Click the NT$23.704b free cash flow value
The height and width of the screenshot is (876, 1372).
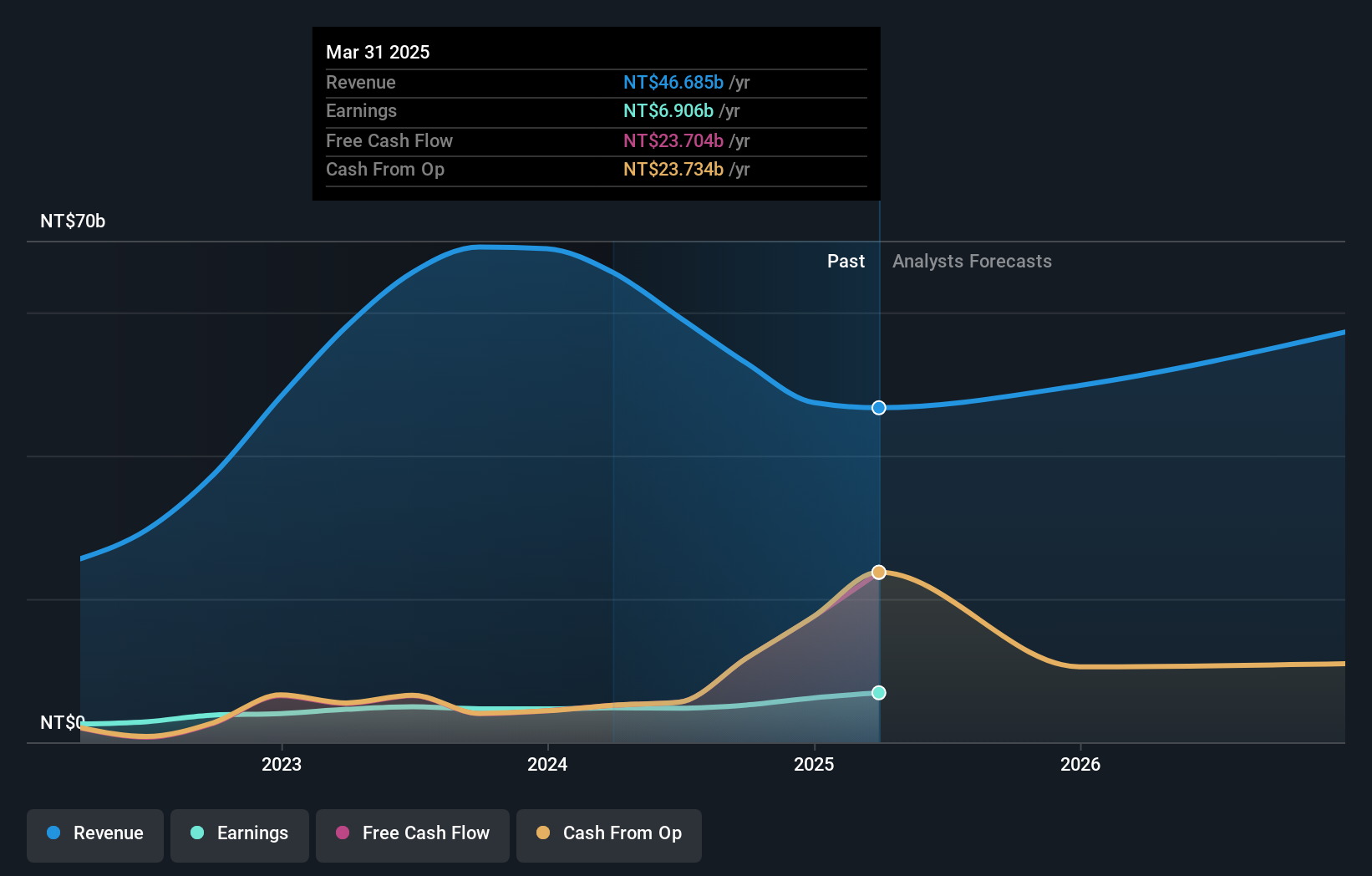coord(673,140)
